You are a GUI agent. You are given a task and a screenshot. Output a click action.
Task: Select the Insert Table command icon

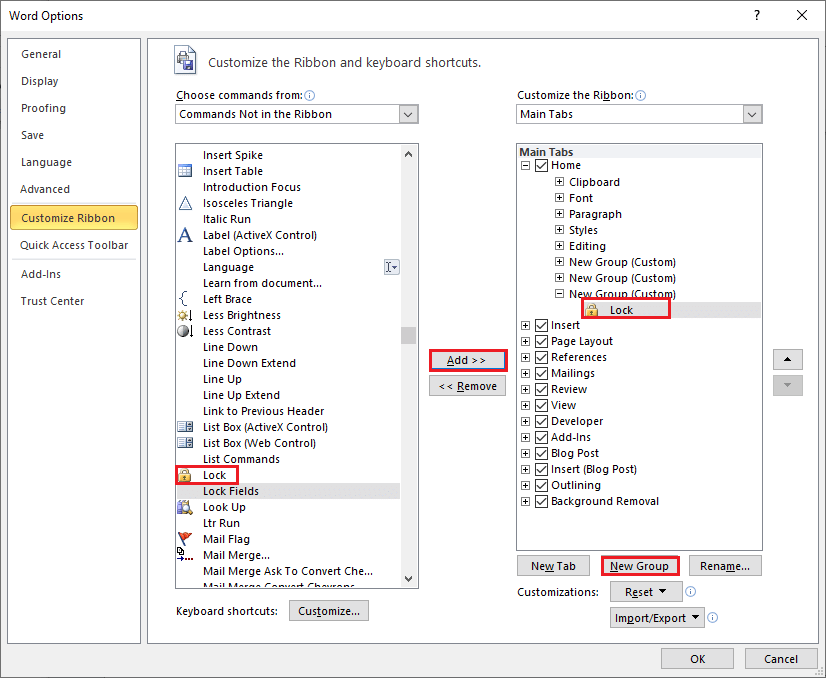184,171
